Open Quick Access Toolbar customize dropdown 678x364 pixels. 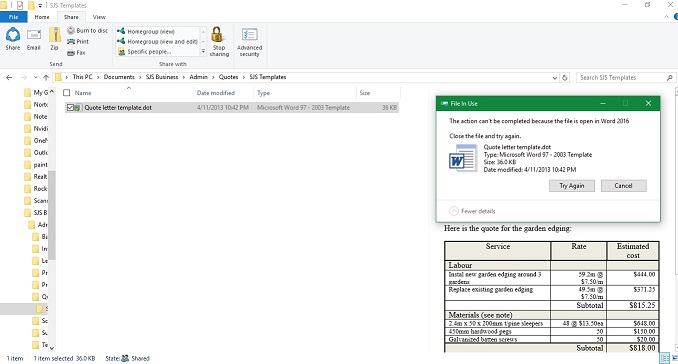pos(40,5)
